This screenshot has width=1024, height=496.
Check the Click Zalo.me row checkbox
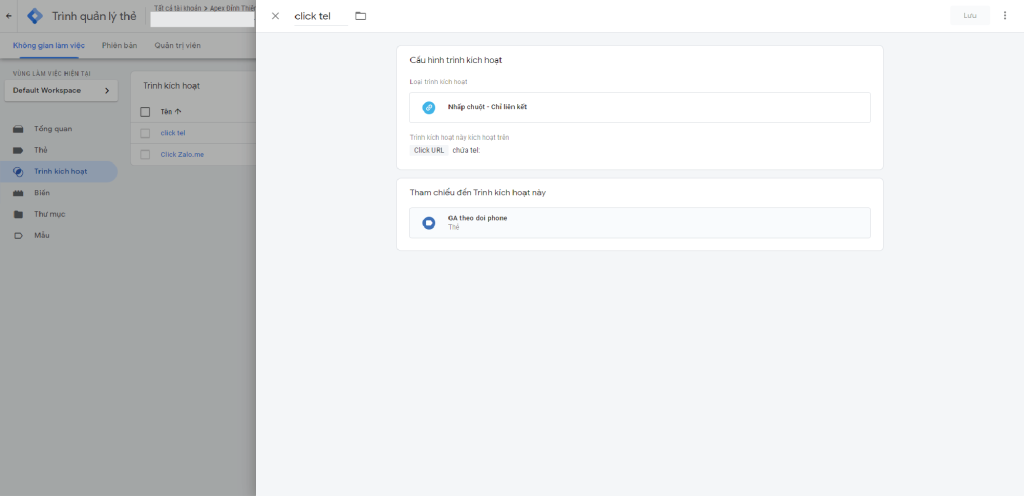[x=145, y=154]
